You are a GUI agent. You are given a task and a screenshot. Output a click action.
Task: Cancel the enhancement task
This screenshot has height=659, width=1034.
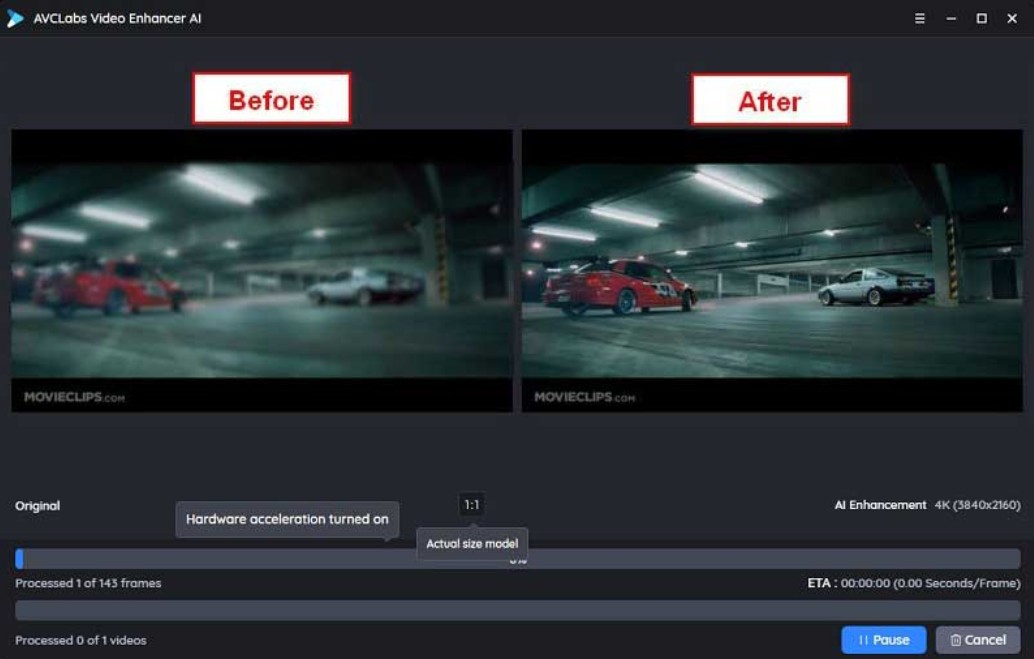pyautogui.click(x=978, y=640)
